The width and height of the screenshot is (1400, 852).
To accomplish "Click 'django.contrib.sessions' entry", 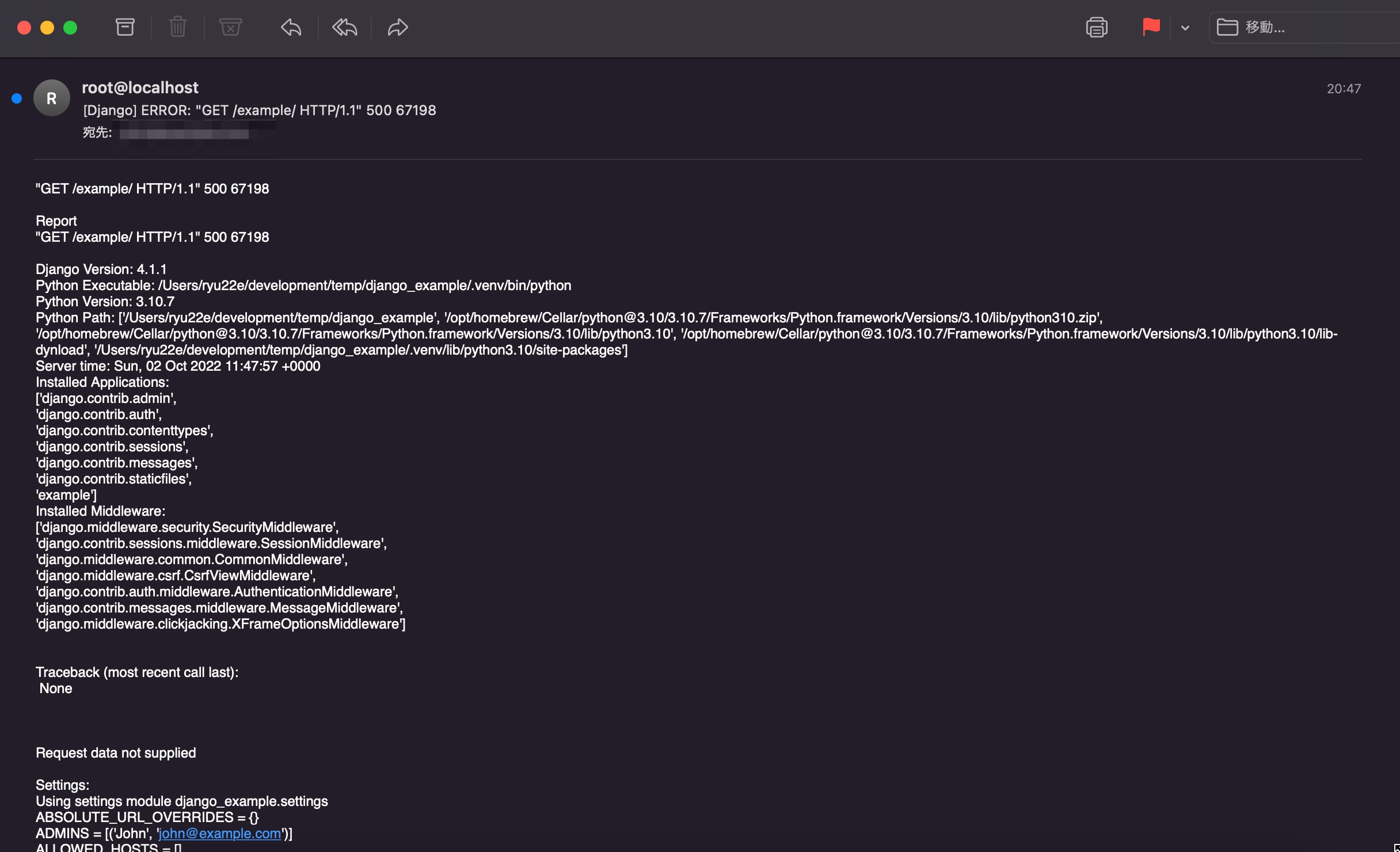I will 112,447.
